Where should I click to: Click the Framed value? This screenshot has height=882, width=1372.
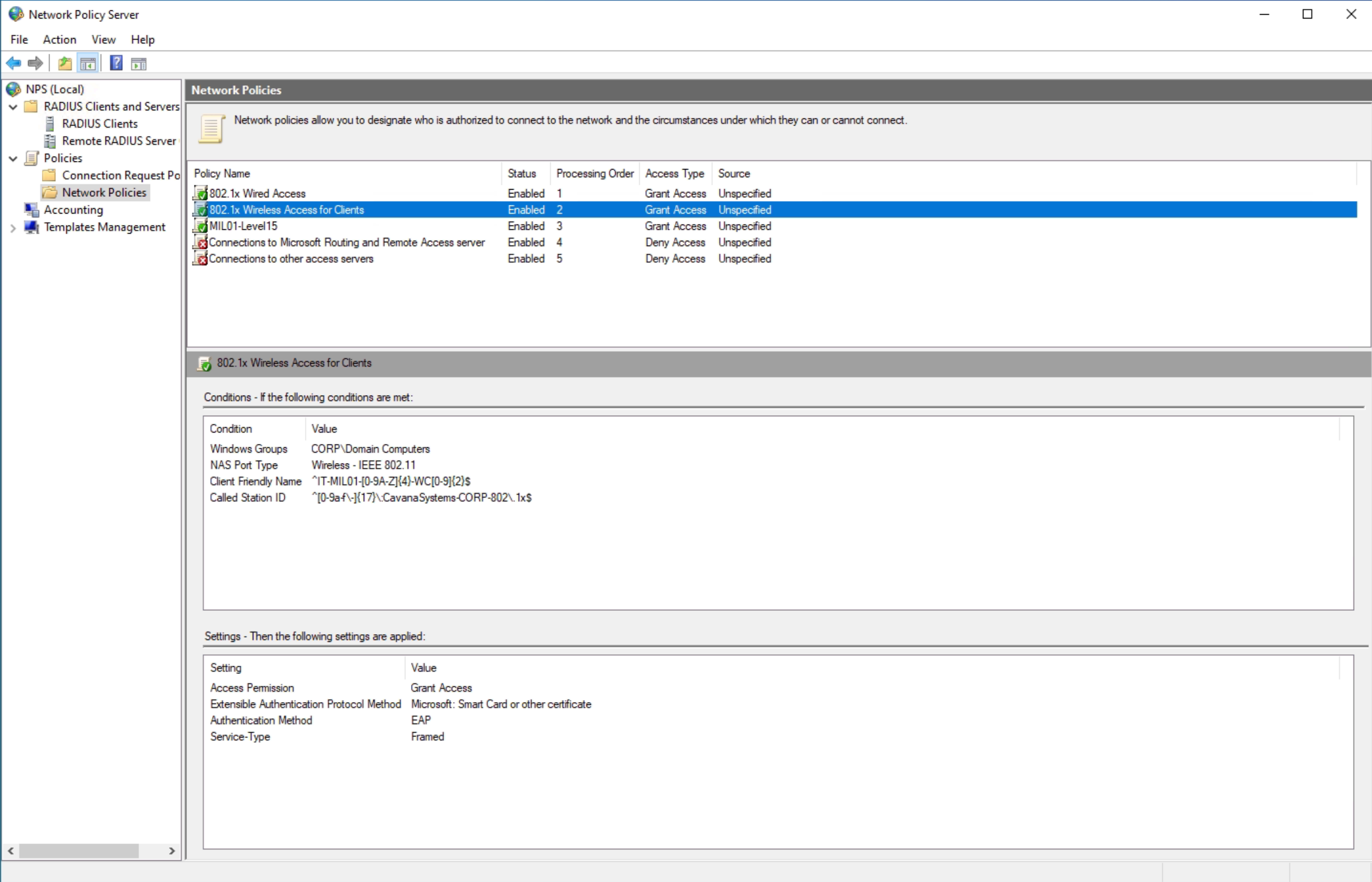coord(427,737)
